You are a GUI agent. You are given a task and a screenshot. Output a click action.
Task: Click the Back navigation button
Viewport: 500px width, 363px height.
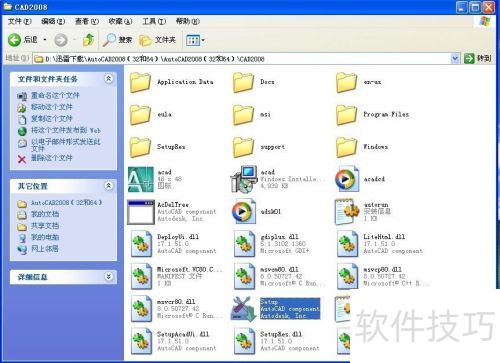pos(22,40)
